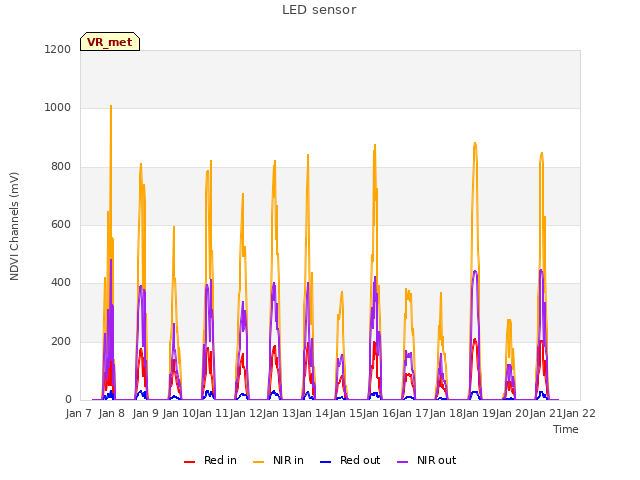Click the Jan 22 x-axis label
This screenshot has width=640, height=480.
coord(579,413)
